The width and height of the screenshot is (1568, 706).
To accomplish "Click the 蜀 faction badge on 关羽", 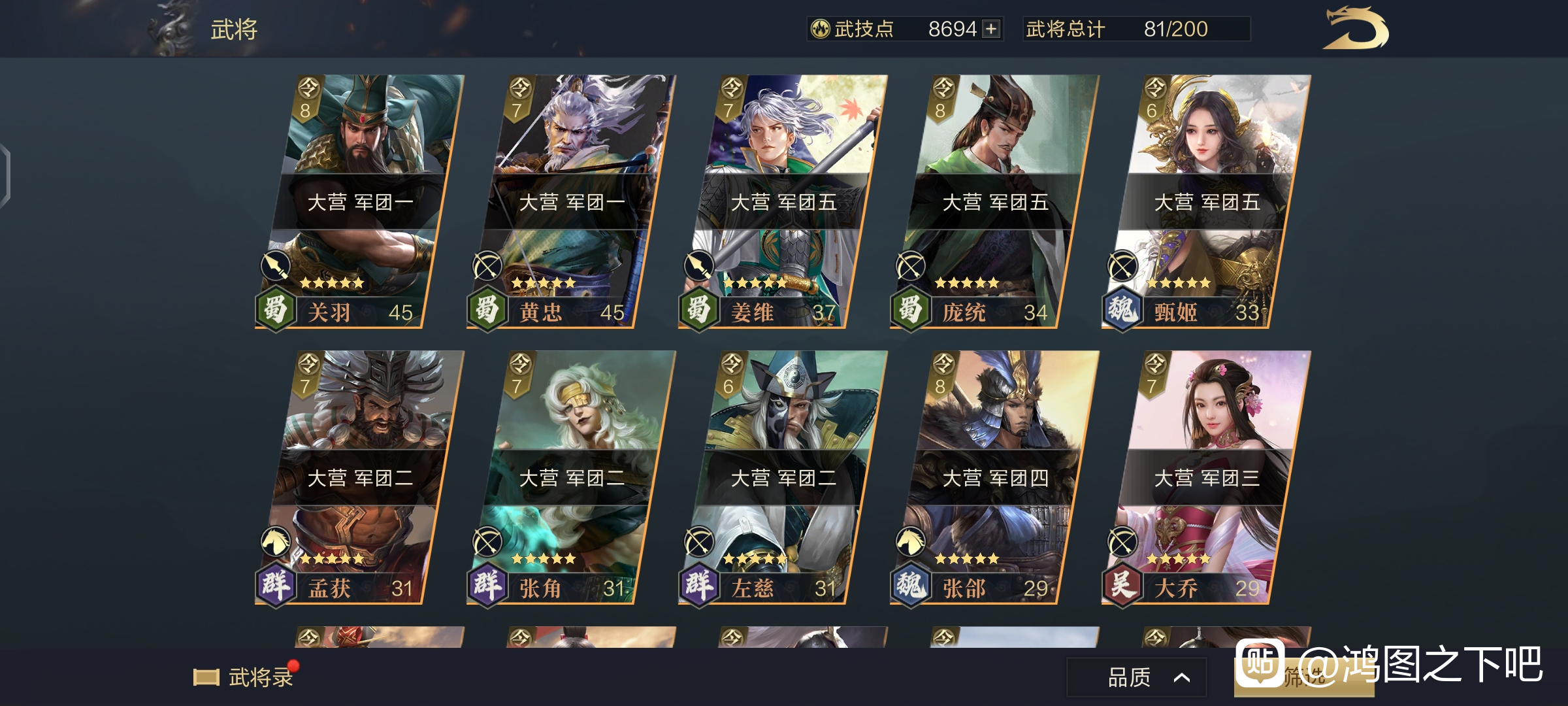I will coord(275,309).
